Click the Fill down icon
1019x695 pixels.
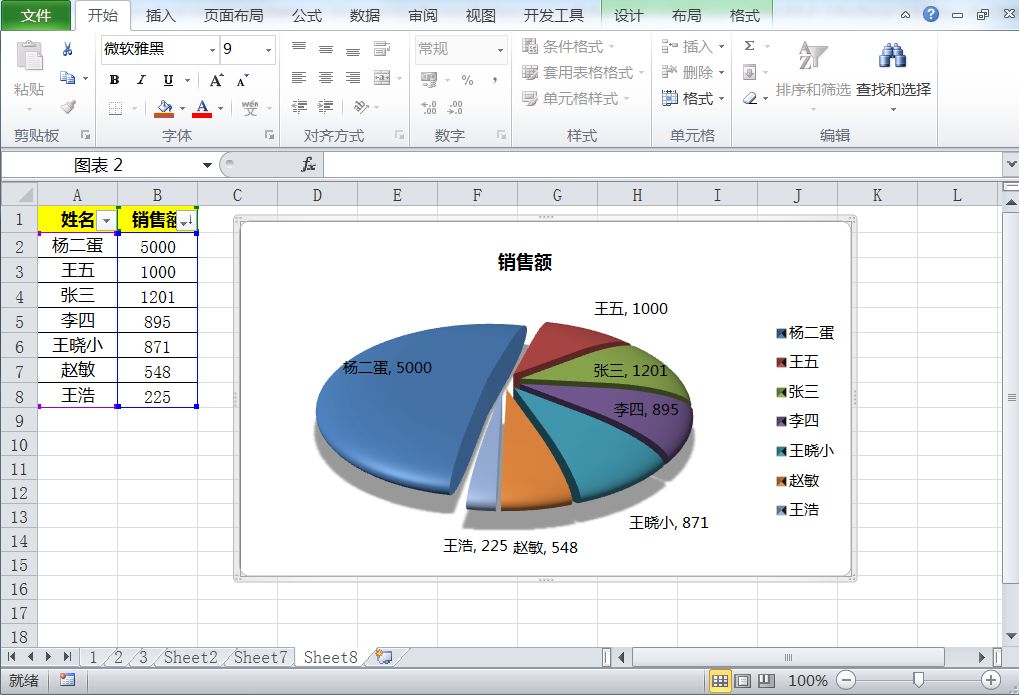749,72
